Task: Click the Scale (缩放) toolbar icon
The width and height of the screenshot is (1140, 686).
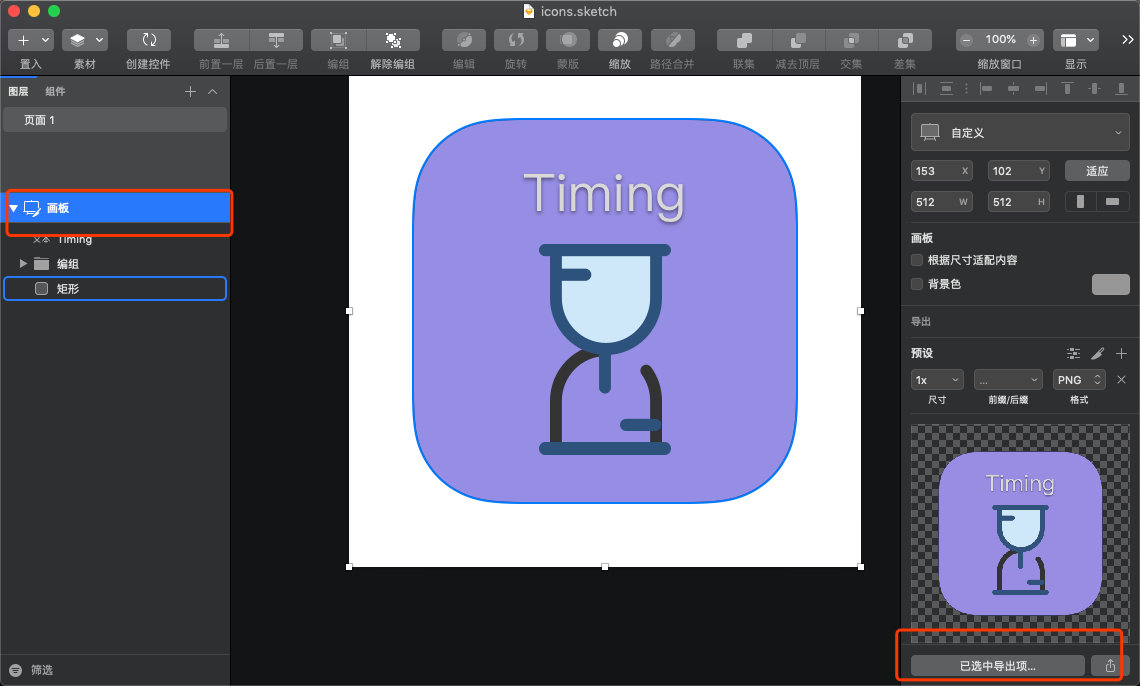Action: click(620, 40)
